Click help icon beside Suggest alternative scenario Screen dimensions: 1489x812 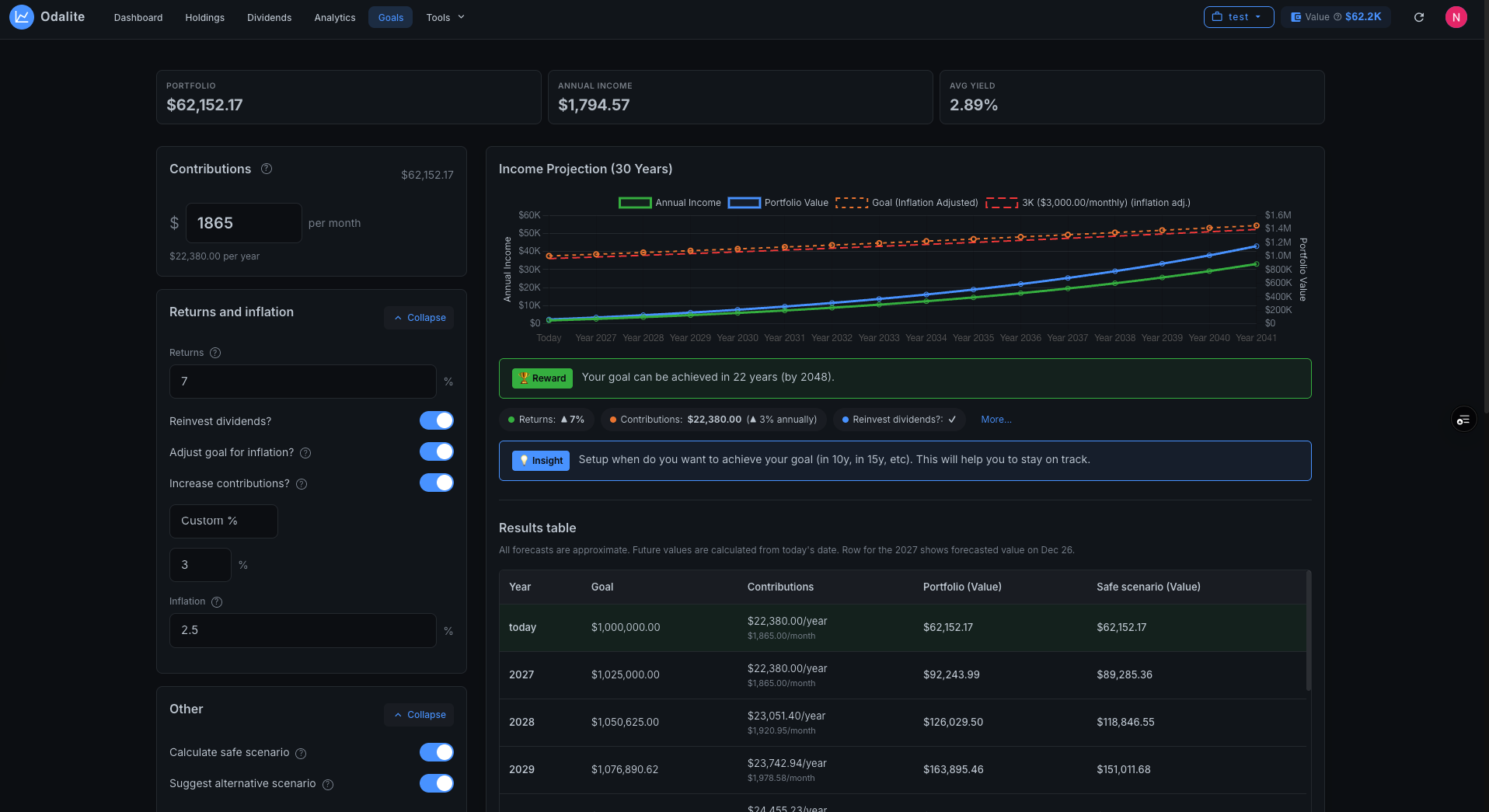tap(328, 785)
